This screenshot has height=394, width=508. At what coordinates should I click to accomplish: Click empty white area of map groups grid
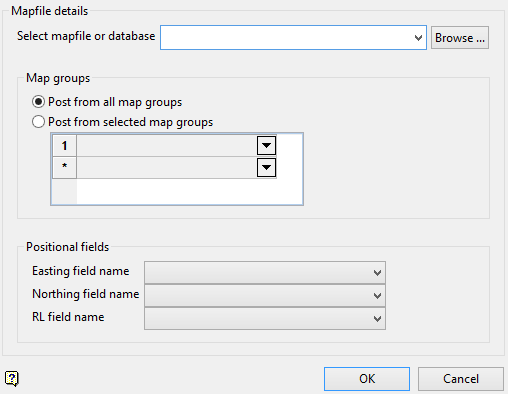point(189,191)
